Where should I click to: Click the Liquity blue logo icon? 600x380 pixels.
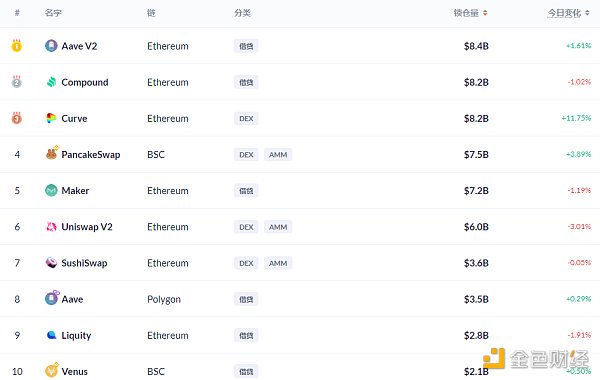coord(51,335)
